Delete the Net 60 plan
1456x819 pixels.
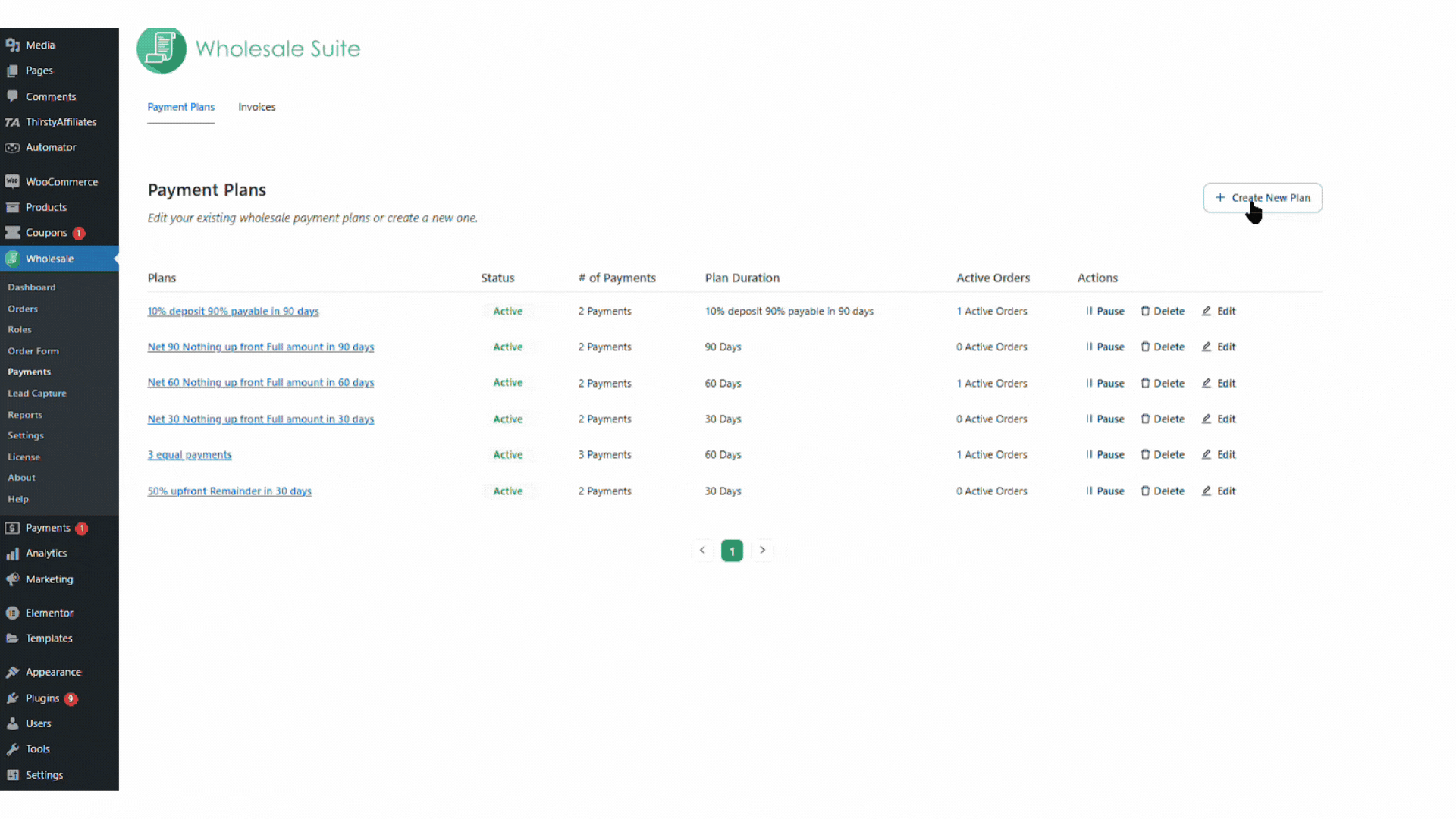click(x=1163, y=383)
